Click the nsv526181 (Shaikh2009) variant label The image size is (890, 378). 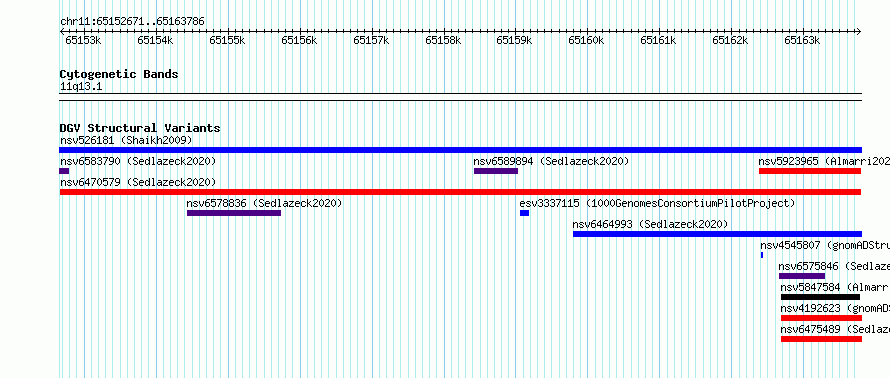(126, 140)
